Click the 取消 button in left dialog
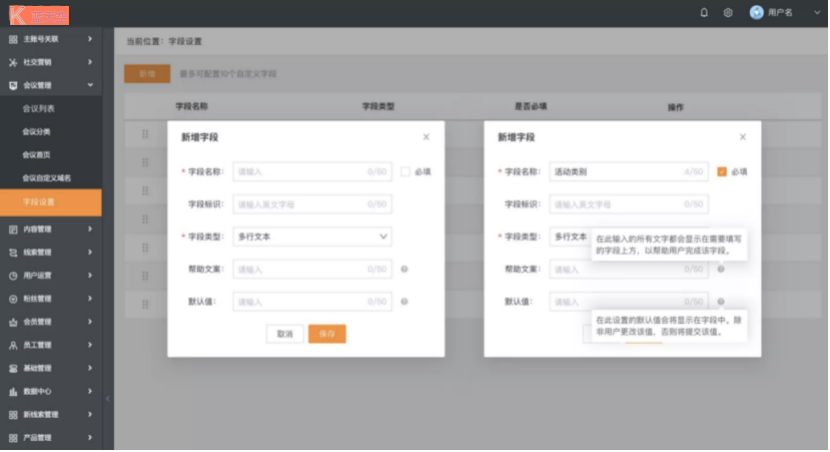The width and height of the screenshot is (830, 452). (285, 334)
